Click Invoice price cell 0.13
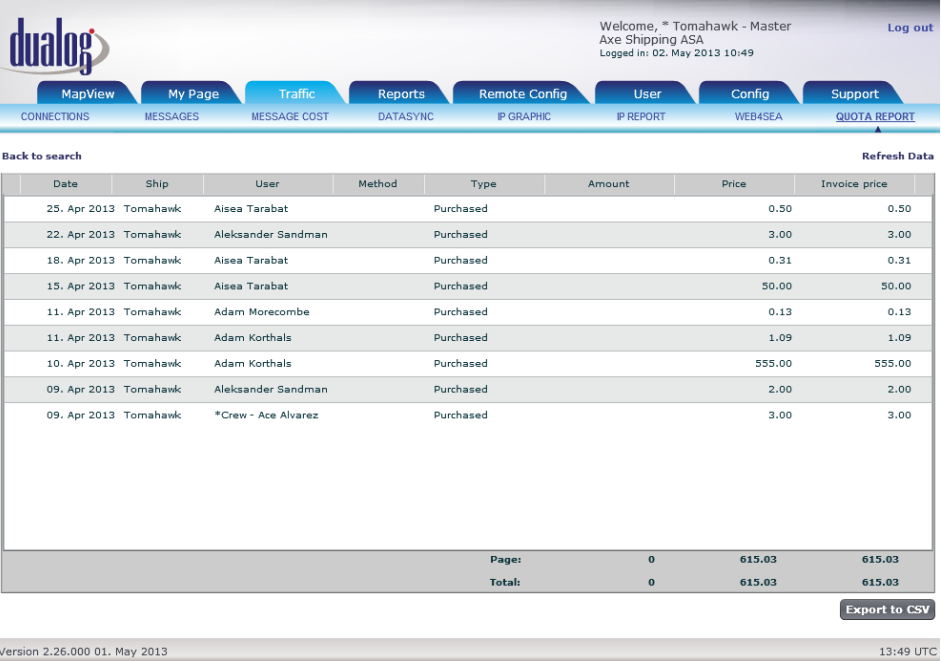The height and width of the screenshot is (661, 941). [900, 312]
